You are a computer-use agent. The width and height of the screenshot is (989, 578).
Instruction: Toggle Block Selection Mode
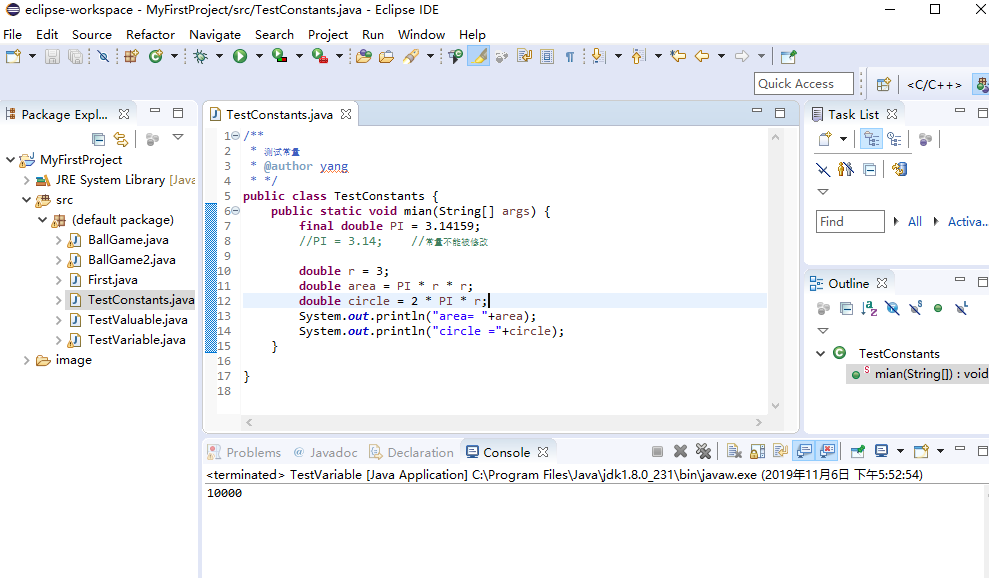pyautogui.click(x=547, y=56)
